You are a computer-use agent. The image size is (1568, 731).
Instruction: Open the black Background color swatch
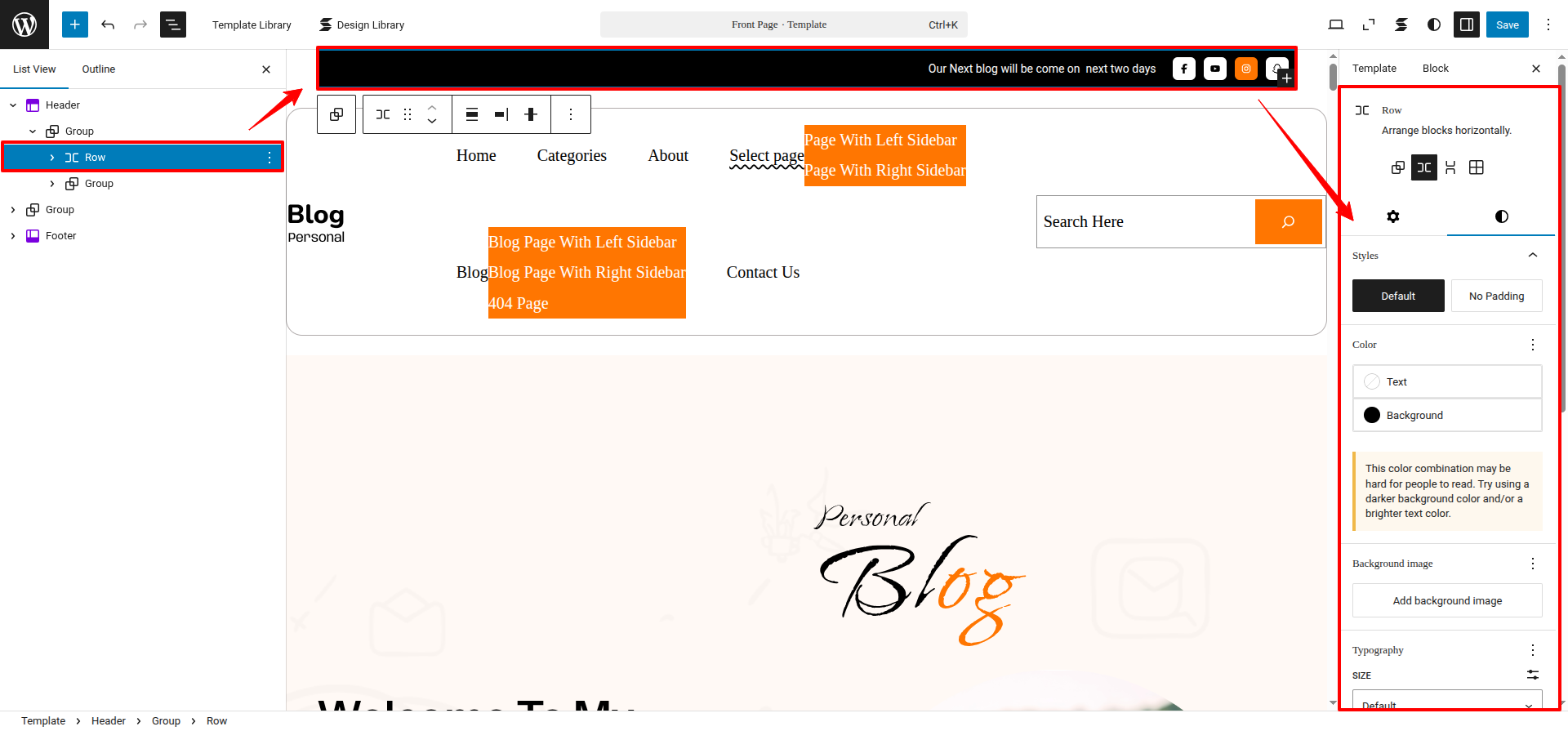click(x=1372, y=415)
